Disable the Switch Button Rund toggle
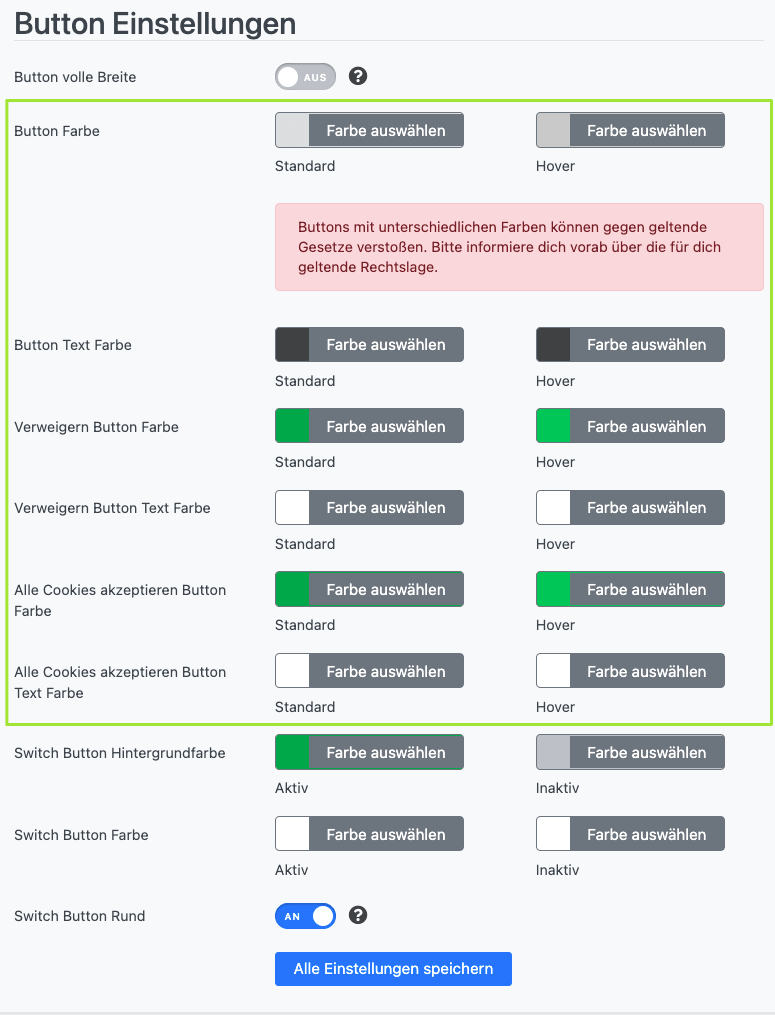 coord(305,916)
